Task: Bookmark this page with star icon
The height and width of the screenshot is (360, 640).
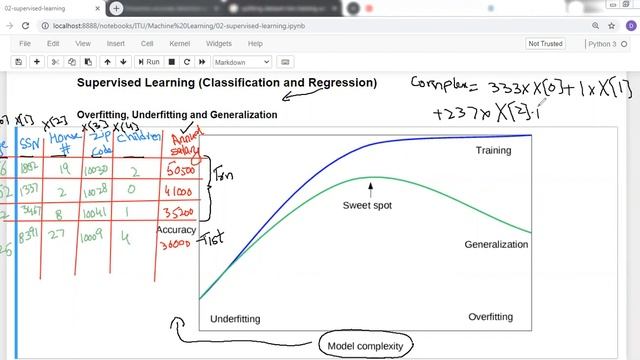Action: [611, 26]
